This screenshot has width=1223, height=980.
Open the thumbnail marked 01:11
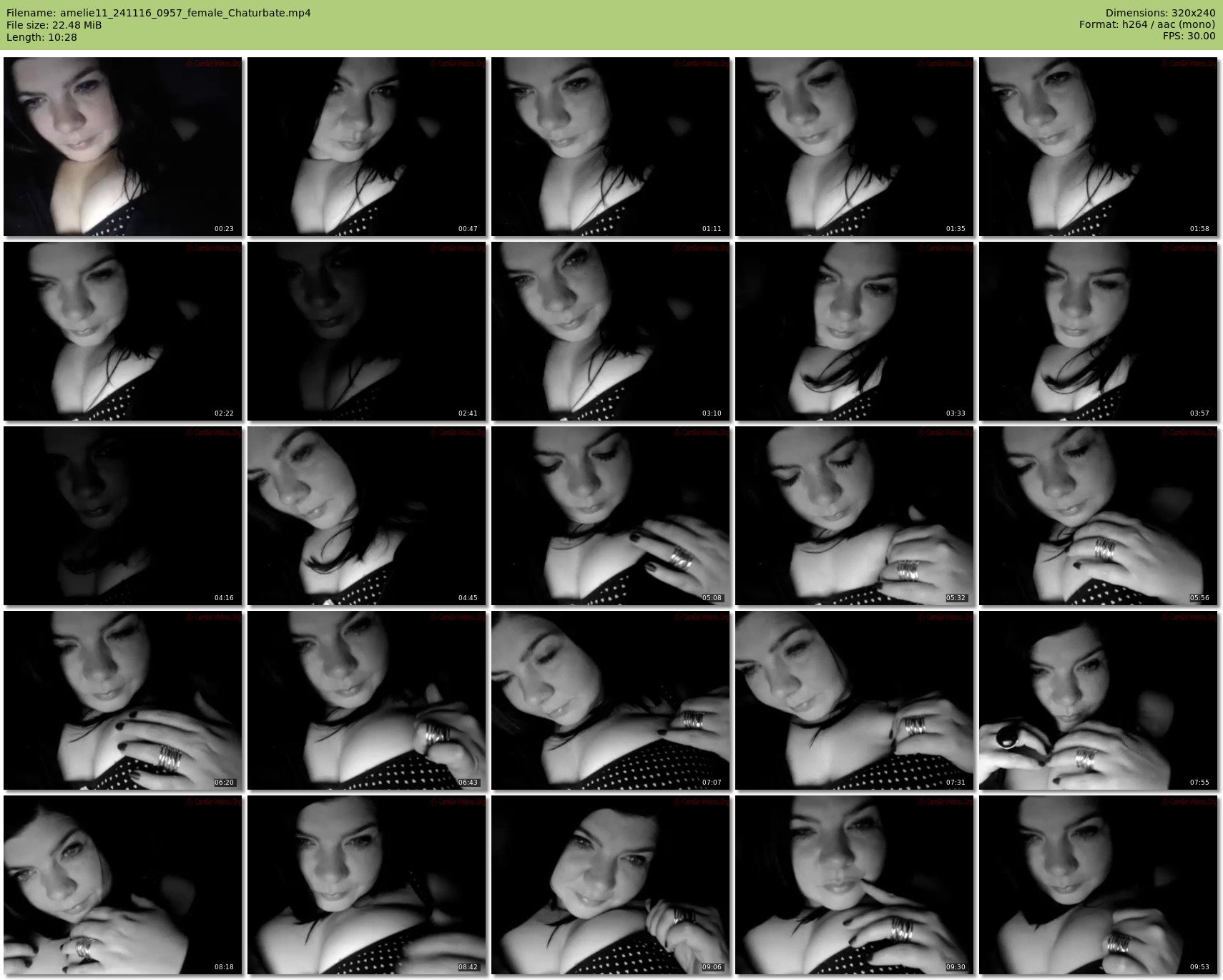tap(610, 147)
